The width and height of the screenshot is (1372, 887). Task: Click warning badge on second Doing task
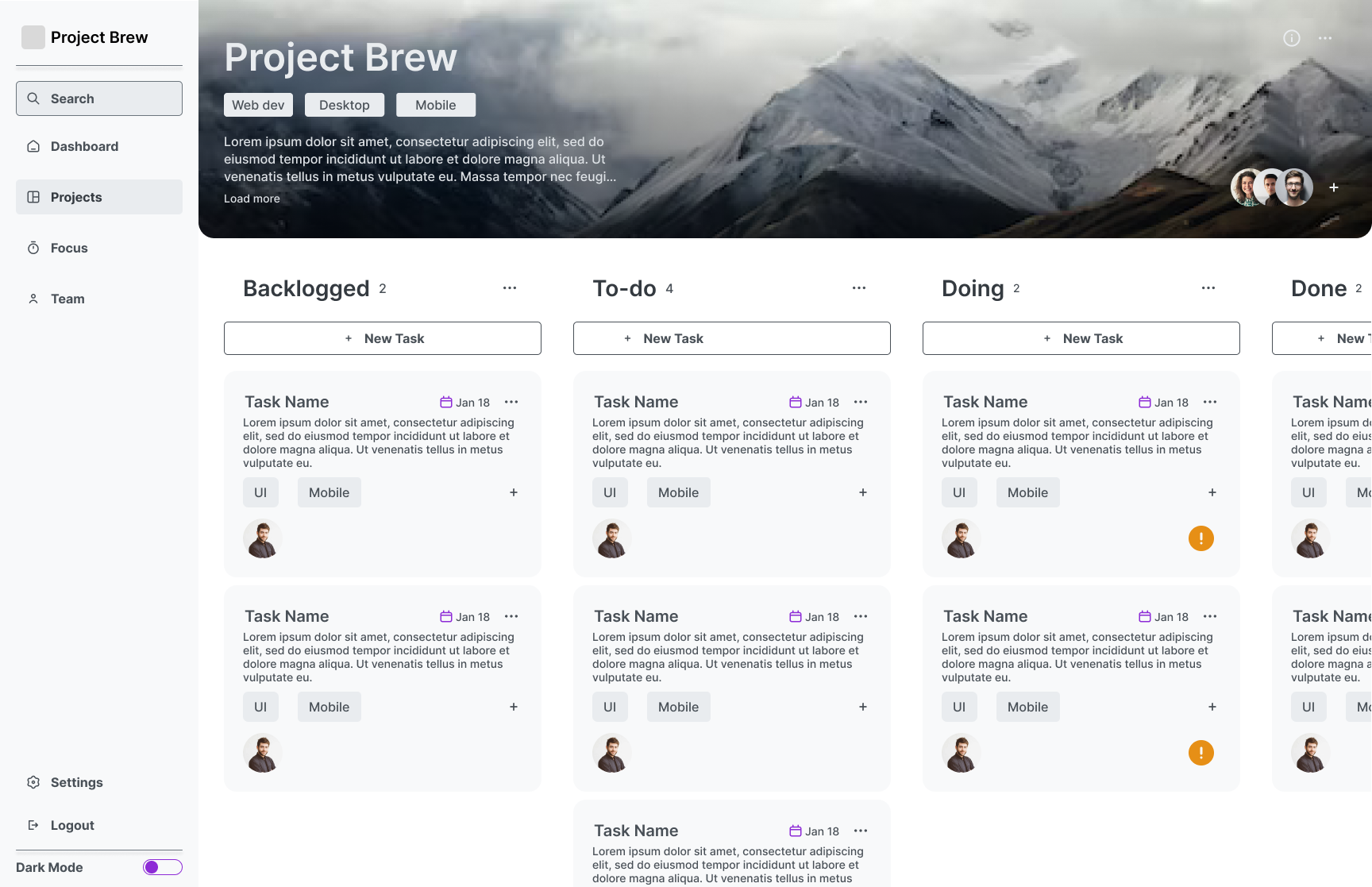point(1201,753)
